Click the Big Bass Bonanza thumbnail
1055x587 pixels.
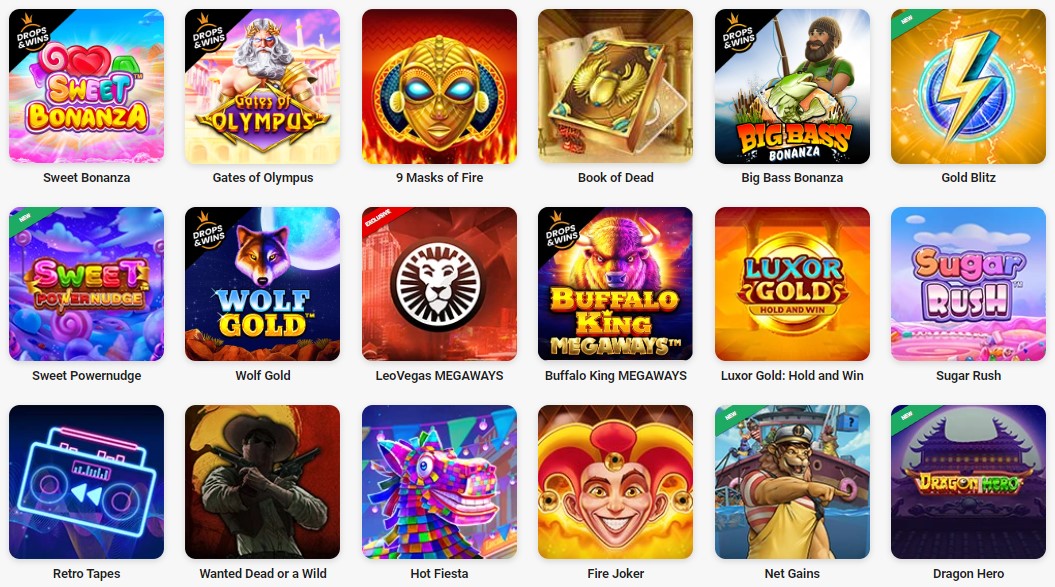click(792, 86)
